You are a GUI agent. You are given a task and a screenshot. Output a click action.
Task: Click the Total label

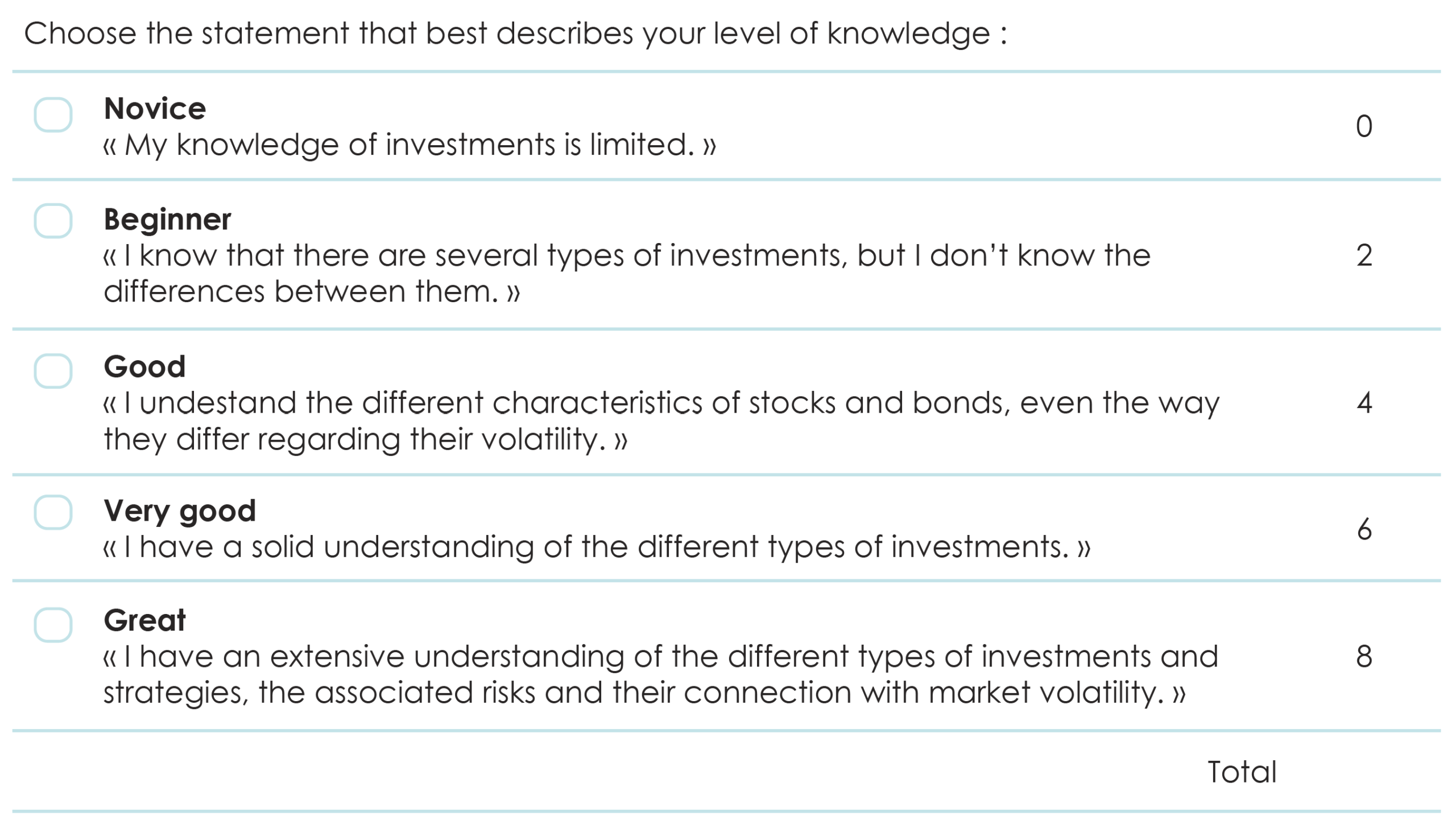(x=1242, y=772)
